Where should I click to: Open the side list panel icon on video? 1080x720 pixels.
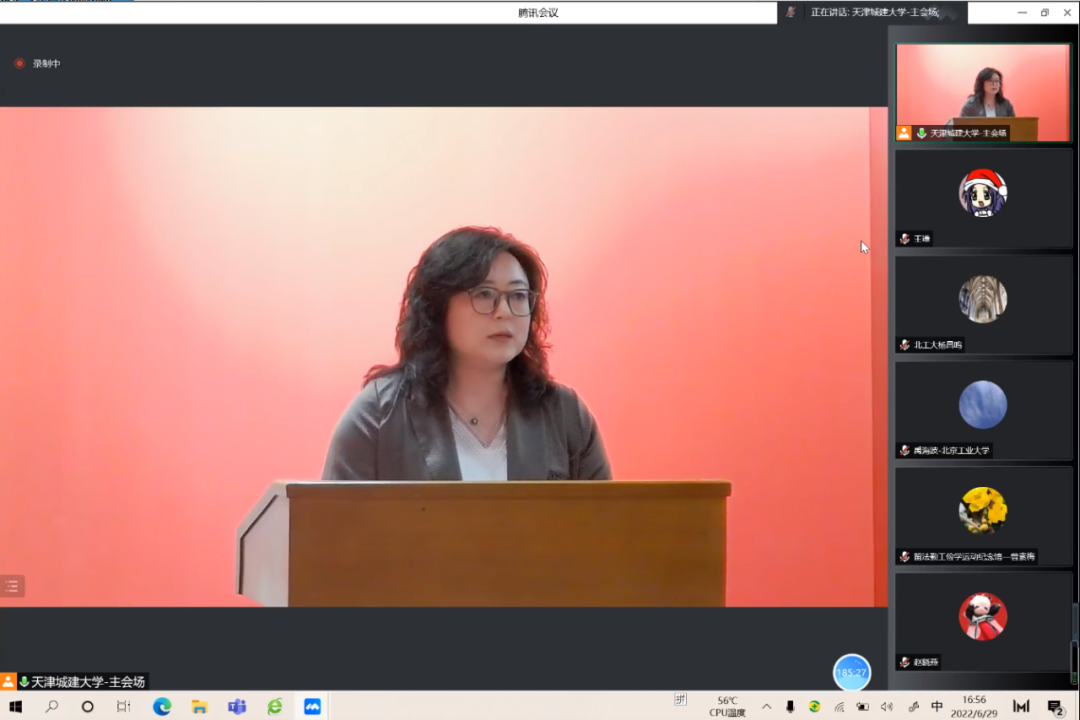coord(12,587)
